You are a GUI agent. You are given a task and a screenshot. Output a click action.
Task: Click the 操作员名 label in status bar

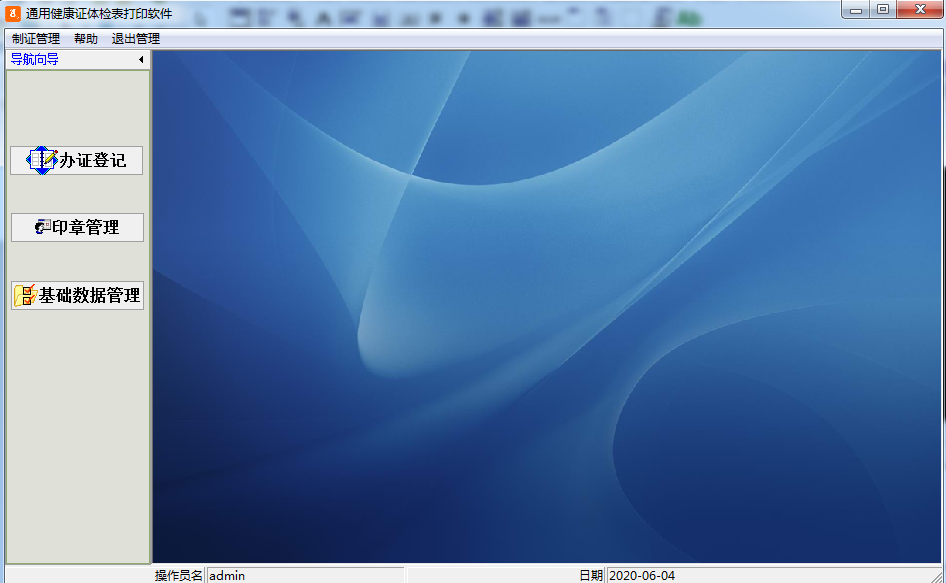coord(179,576)
